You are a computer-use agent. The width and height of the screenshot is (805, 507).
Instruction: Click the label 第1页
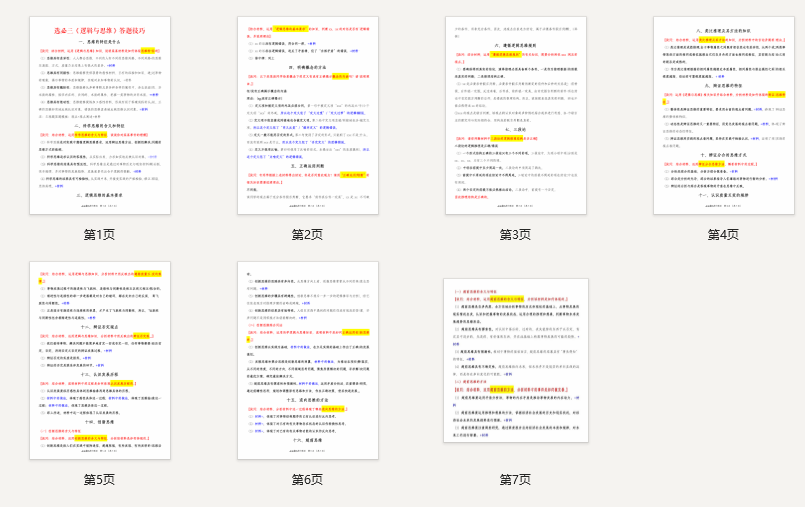tap(100, 235)
